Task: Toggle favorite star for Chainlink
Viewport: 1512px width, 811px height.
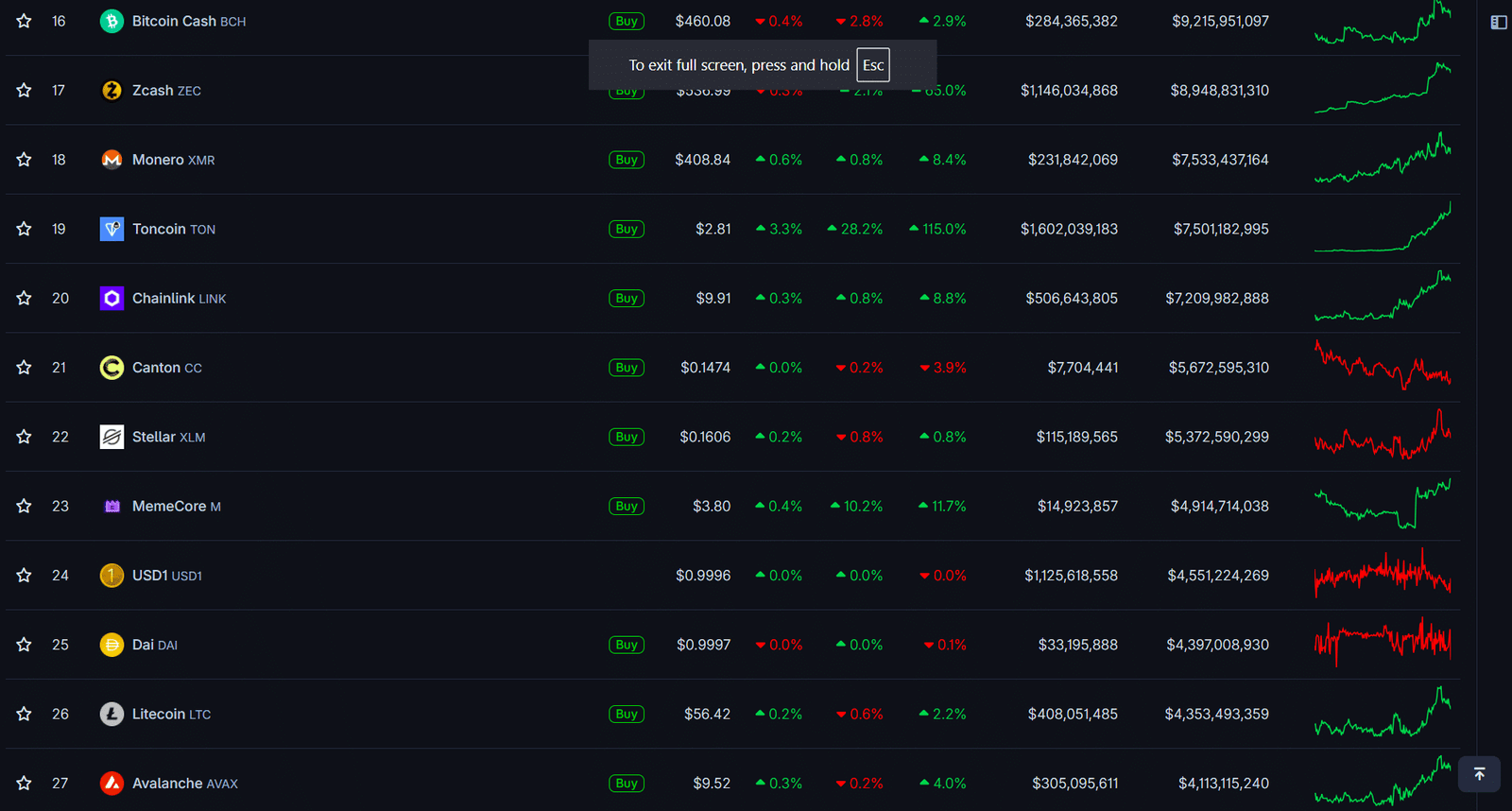Action: [24, 298]
